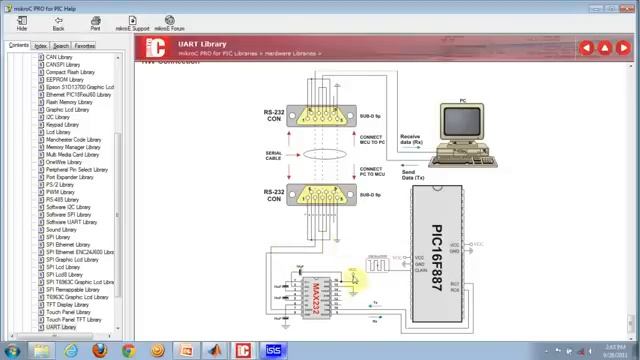The width and height of the screenshot is (640, 360).
Task: Open SPI Graphic Lcd Library topic
Action: point(72,260)
